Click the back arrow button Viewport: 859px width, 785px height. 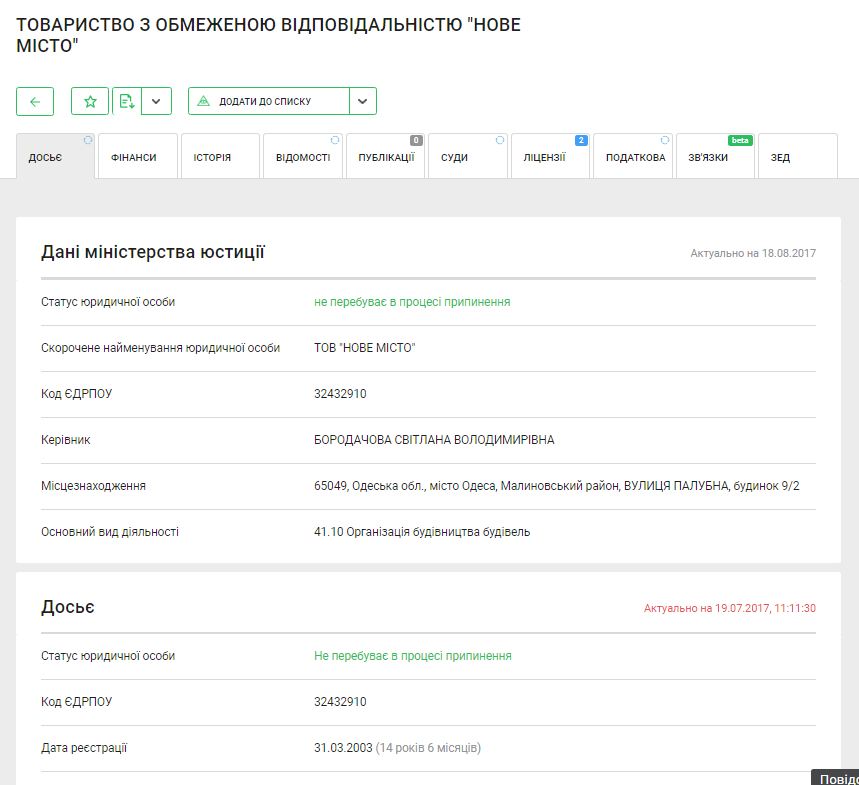click(35, 101)
